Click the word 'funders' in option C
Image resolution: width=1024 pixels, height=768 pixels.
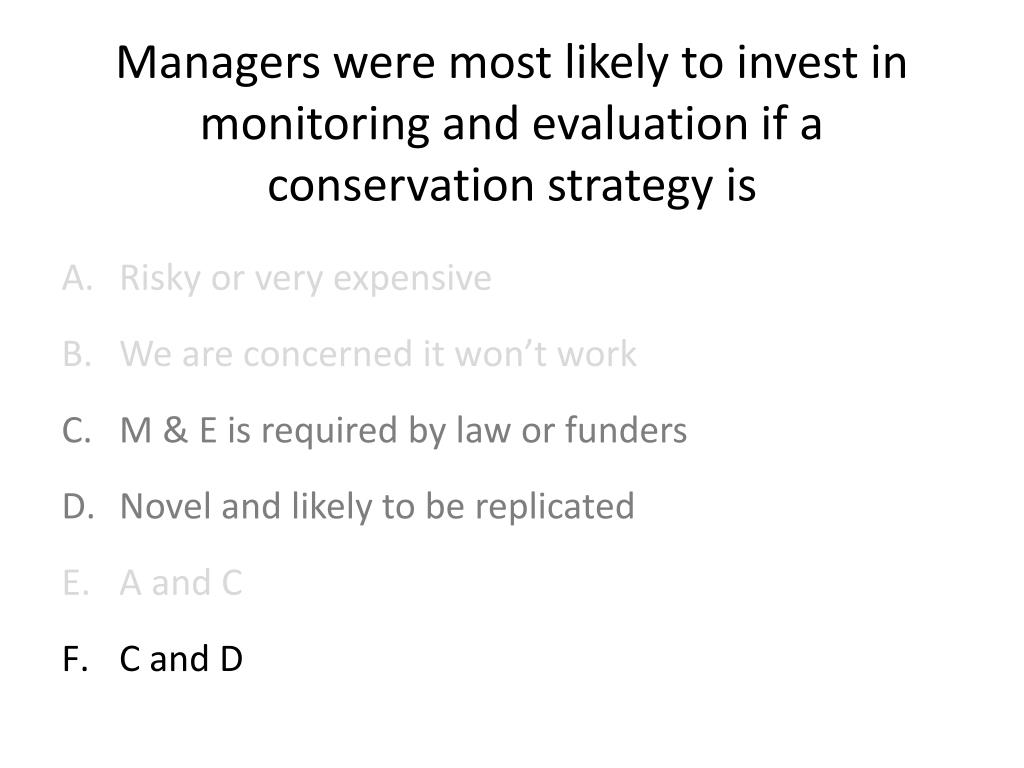coord(626,430)
